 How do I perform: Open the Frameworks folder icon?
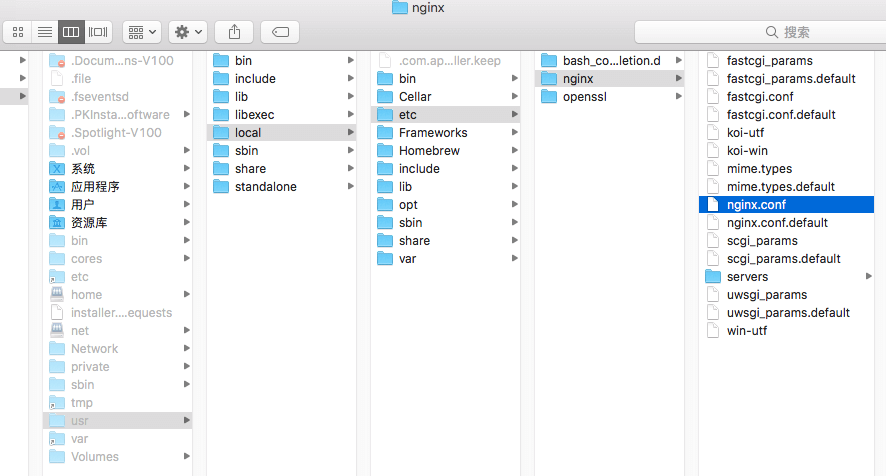385,133
